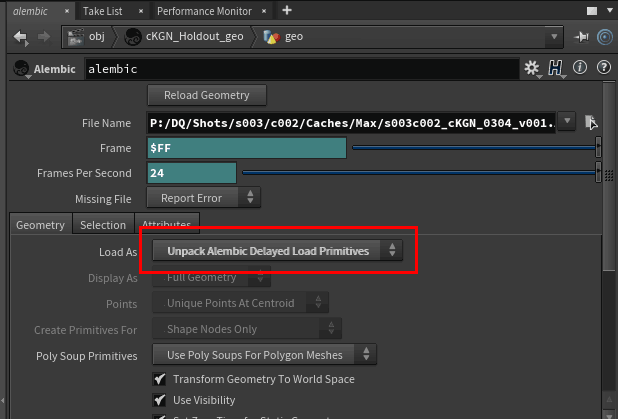The height and width of the screenshot is (419, 618).
Task: Open the Houdini H presets menu
Action: point(555,69)
